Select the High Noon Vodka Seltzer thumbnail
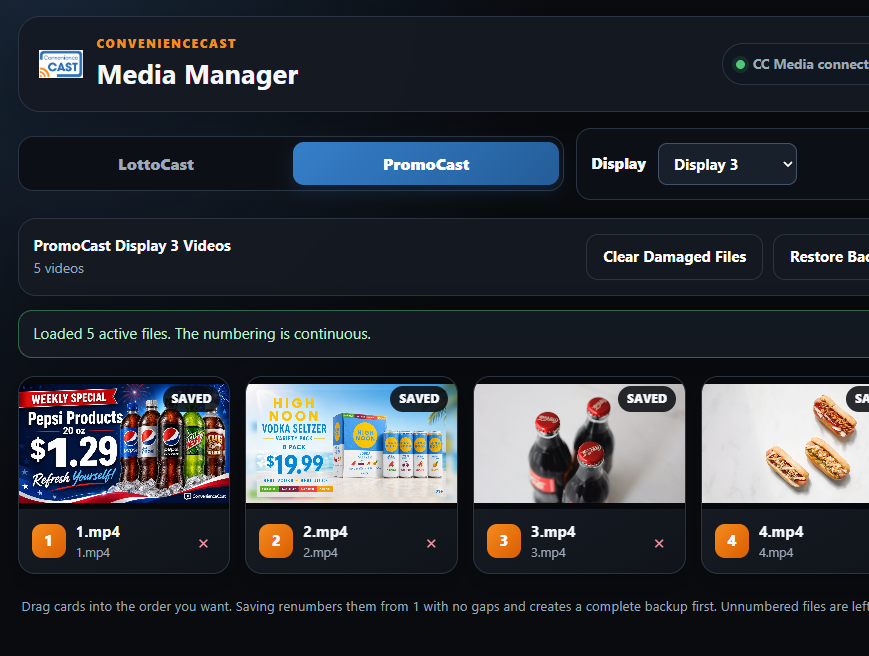The image size is (869, 656). [x=351, y=443]
